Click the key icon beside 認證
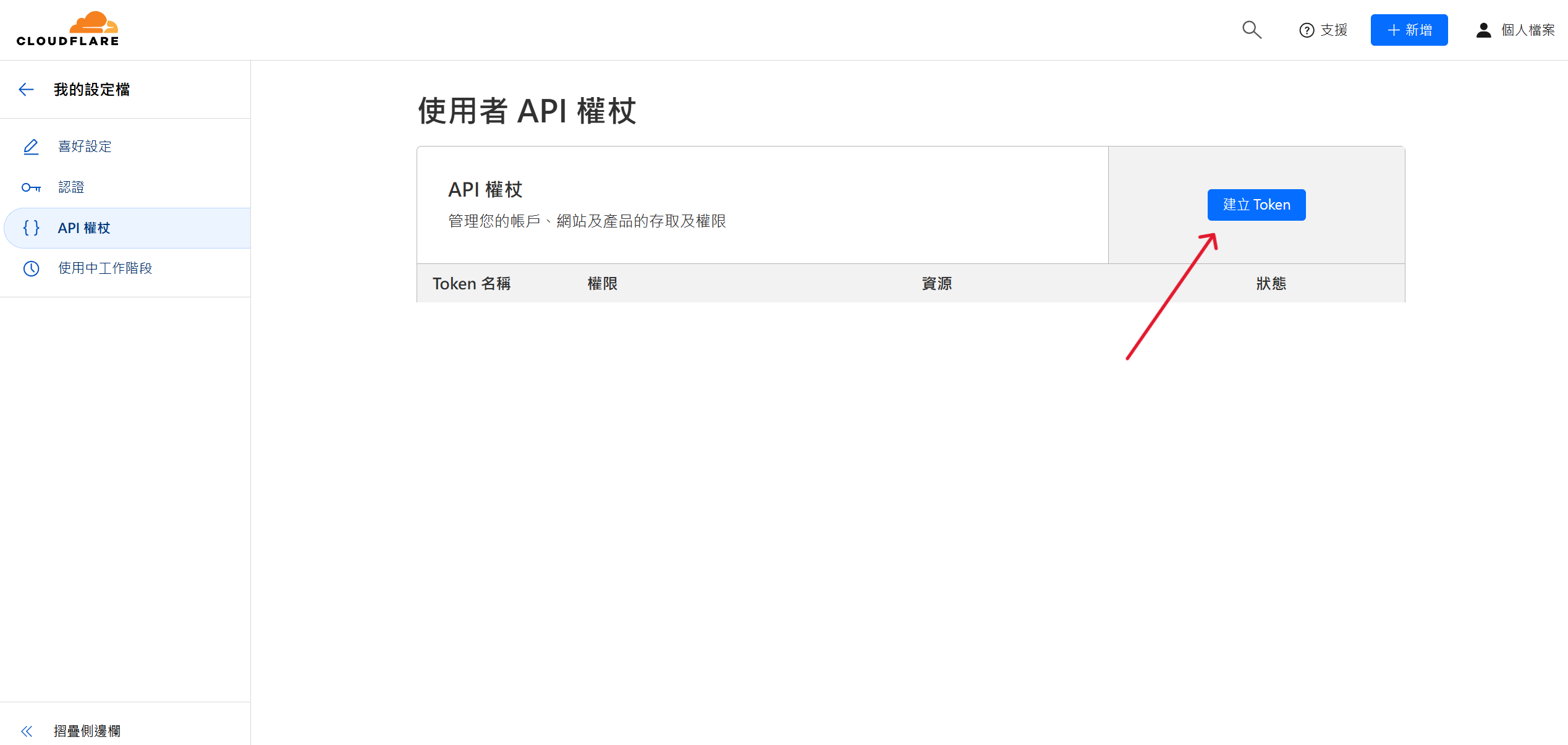This screenshot has height=745, width=1568. pos(31,187)
